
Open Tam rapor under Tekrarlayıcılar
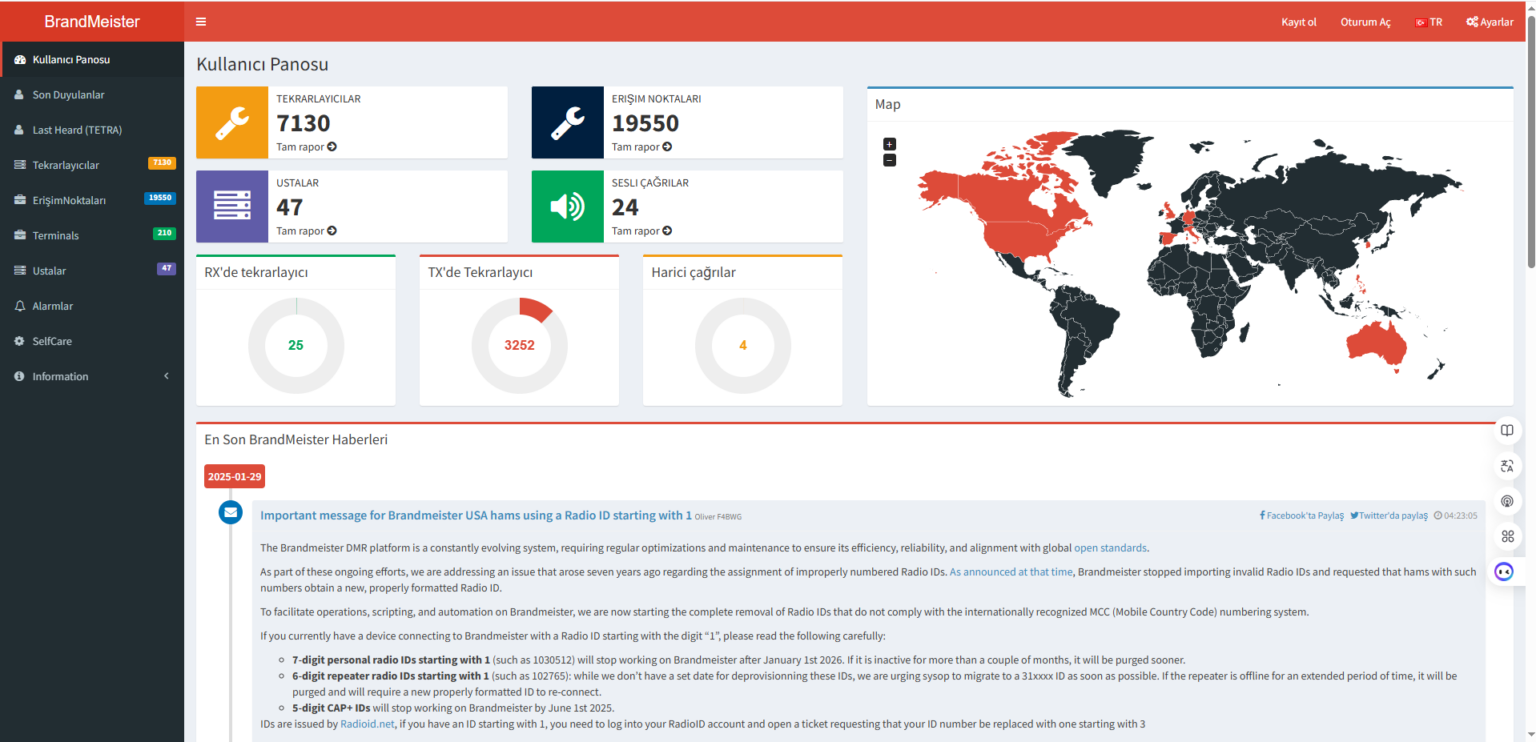click(306, 147)
